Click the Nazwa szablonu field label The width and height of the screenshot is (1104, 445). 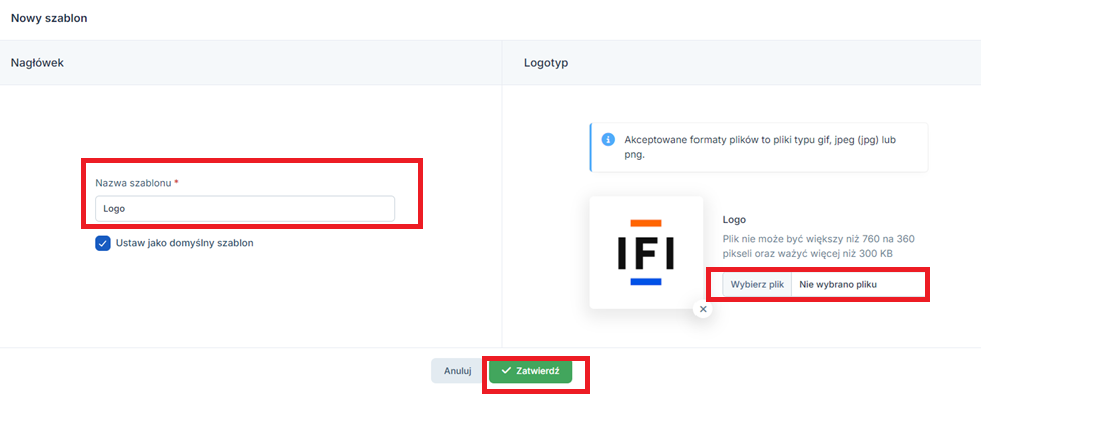point(133,182)
